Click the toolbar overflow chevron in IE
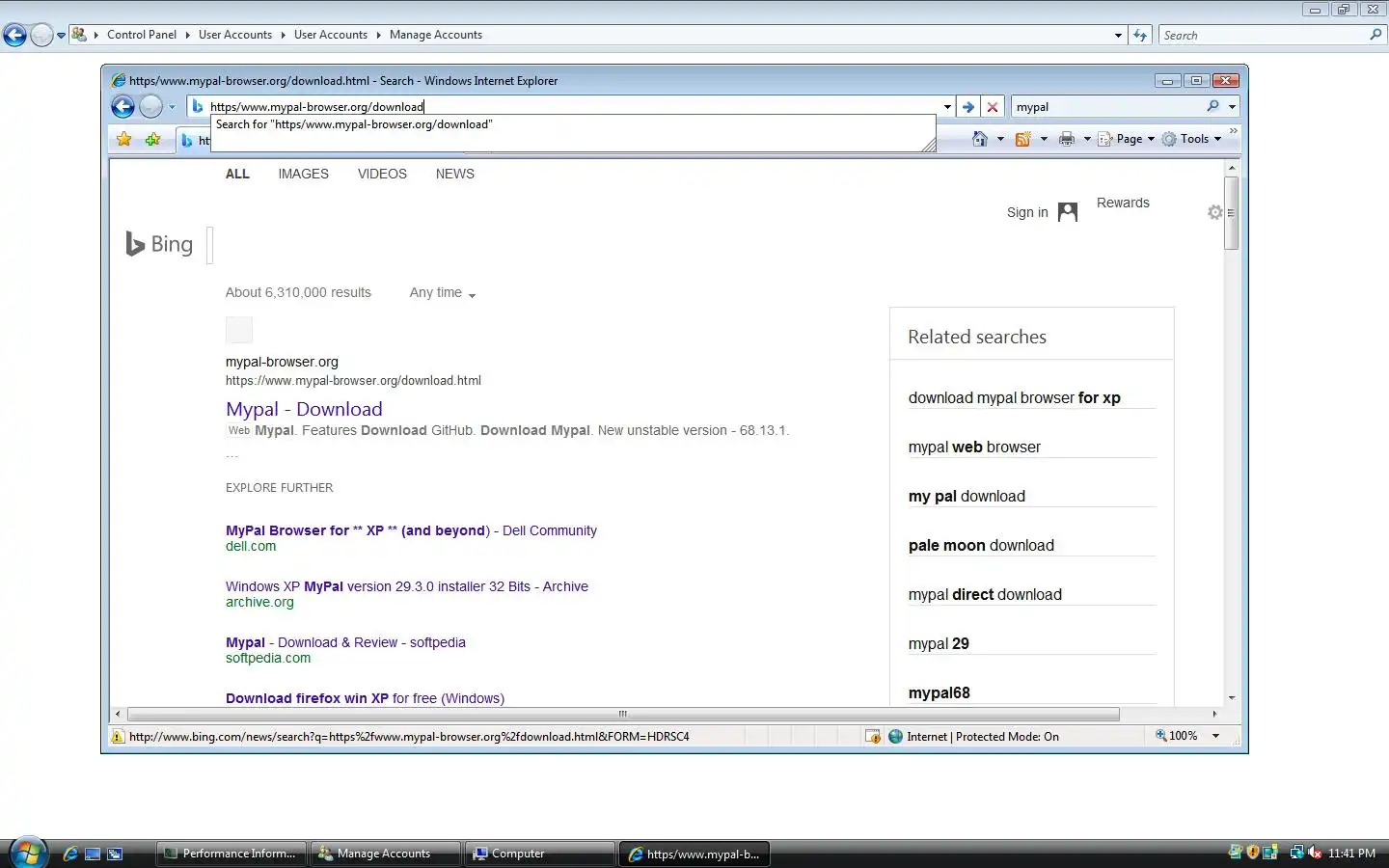Image resolution: width=1389 pixels, height=868 pixels. (x=1233, y=131)
